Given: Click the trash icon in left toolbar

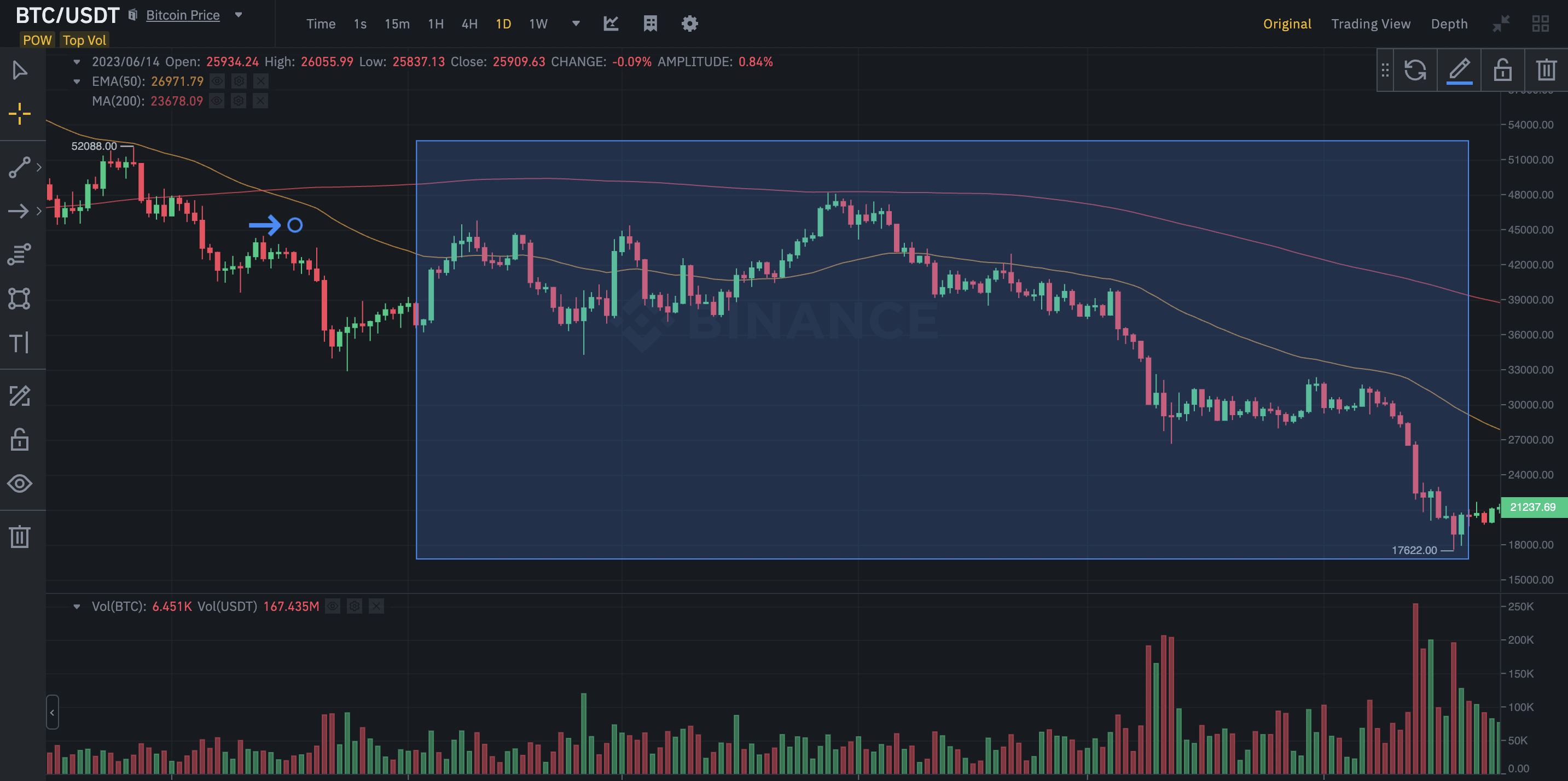Looking at the screenshot, I should [x=20, y=537].
